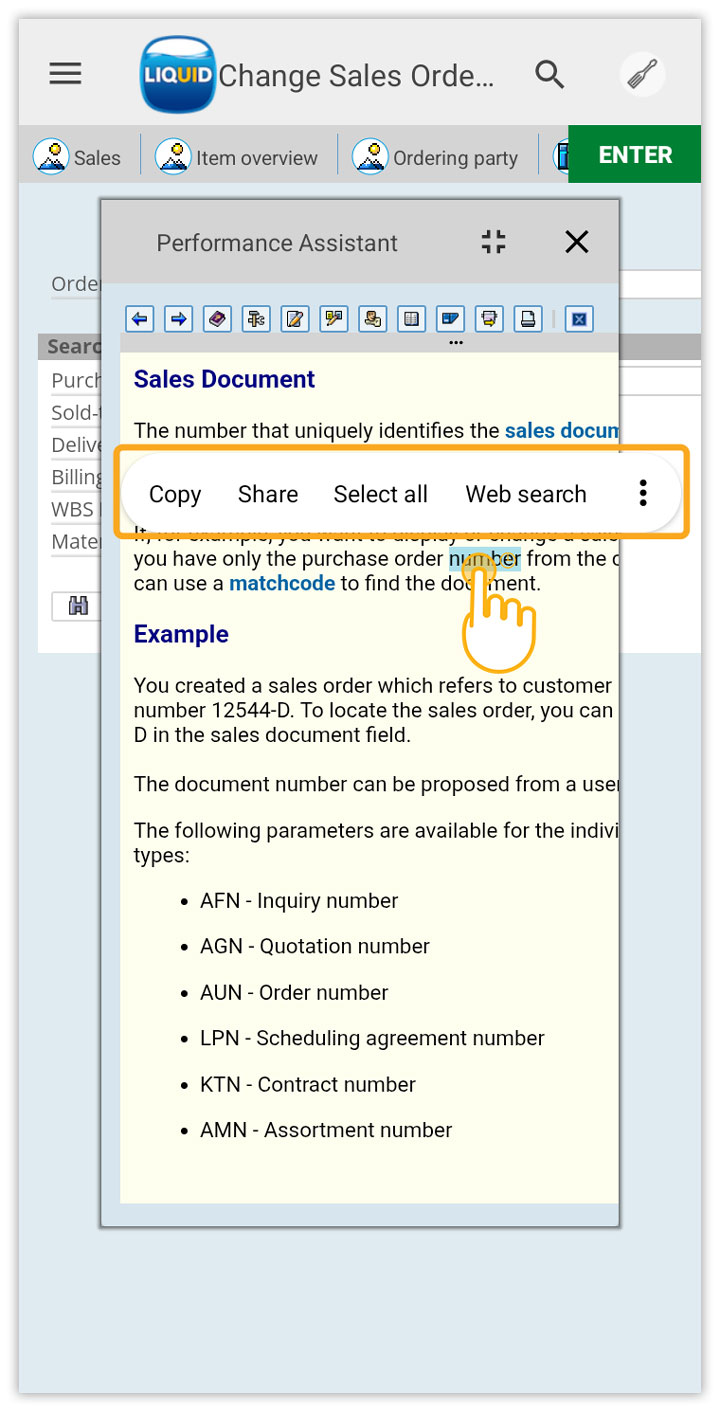The height and width of the screenshot is (1412, 720).
Task: Click the green ENTER button
Action: coord(635,155)
